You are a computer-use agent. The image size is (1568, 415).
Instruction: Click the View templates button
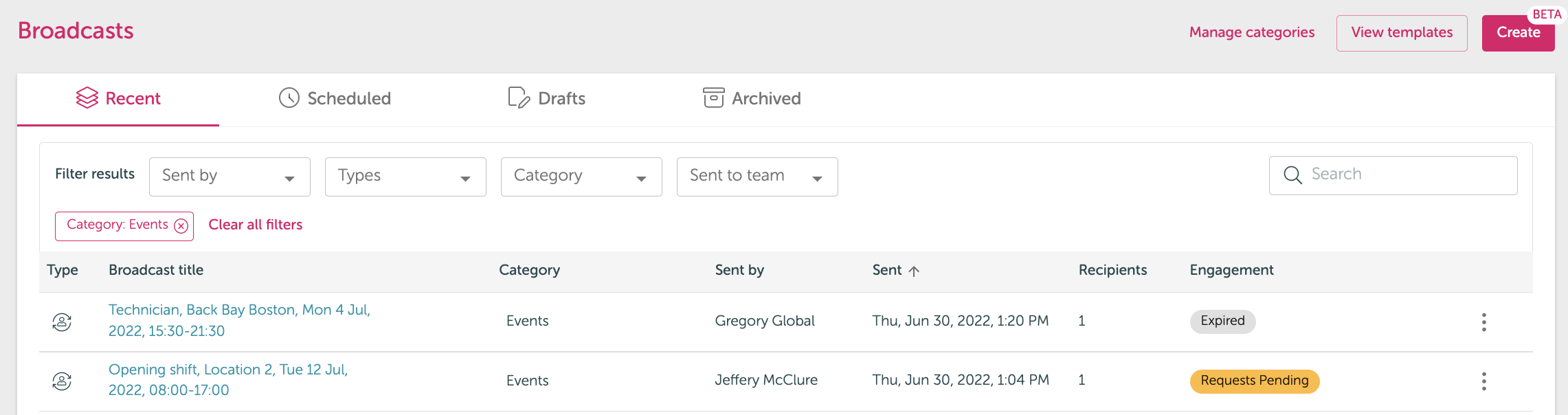1402,33
